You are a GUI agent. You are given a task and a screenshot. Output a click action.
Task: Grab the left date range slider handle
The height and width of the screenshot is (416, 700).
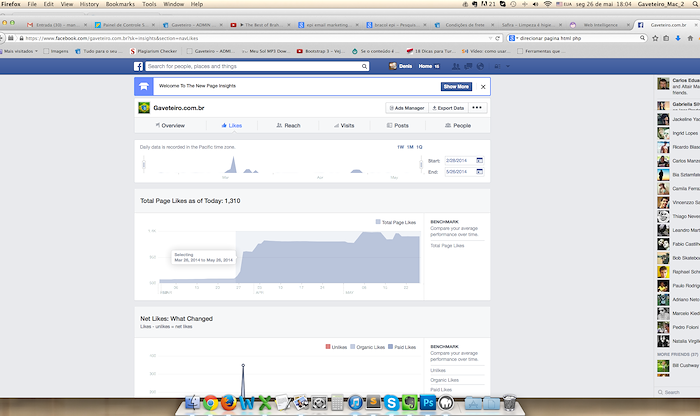click(144, 165)
